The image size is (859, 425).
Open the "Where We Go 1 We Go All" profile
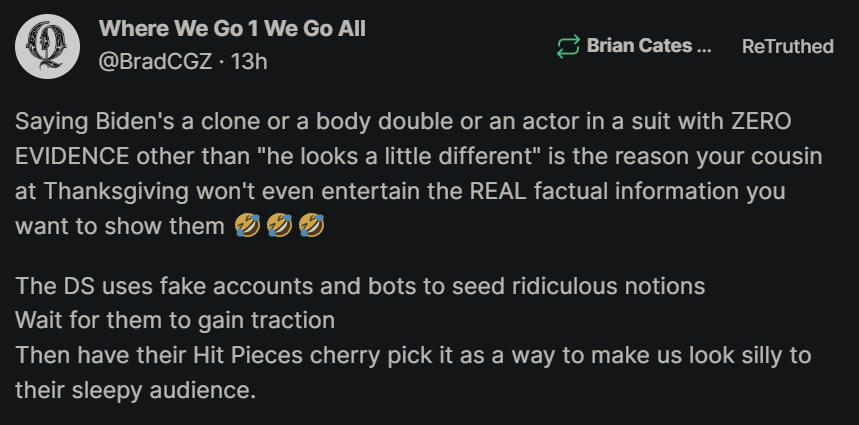coord(232,29)
